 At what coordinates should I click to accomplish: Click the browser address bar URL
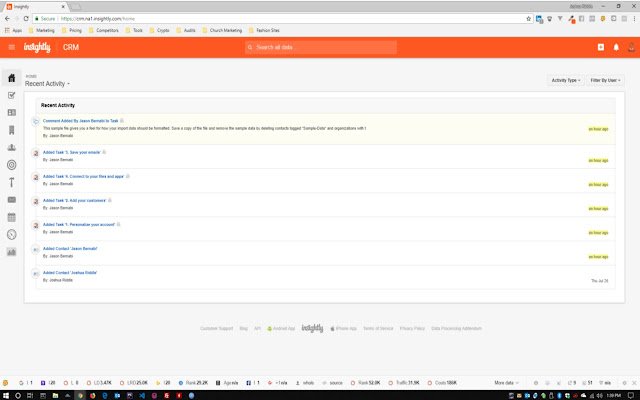[98, 19]
